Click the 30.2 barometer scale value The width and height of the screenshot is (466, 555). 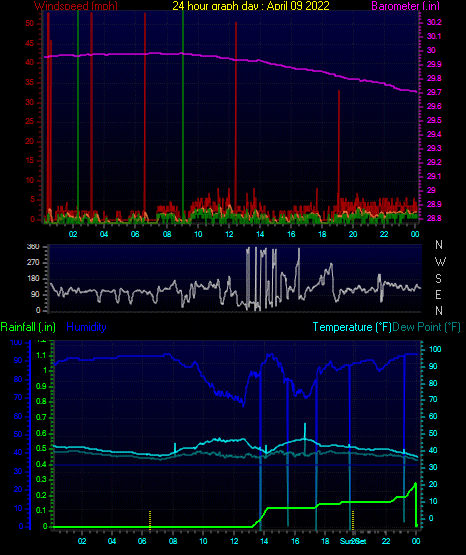click(434, 22)
